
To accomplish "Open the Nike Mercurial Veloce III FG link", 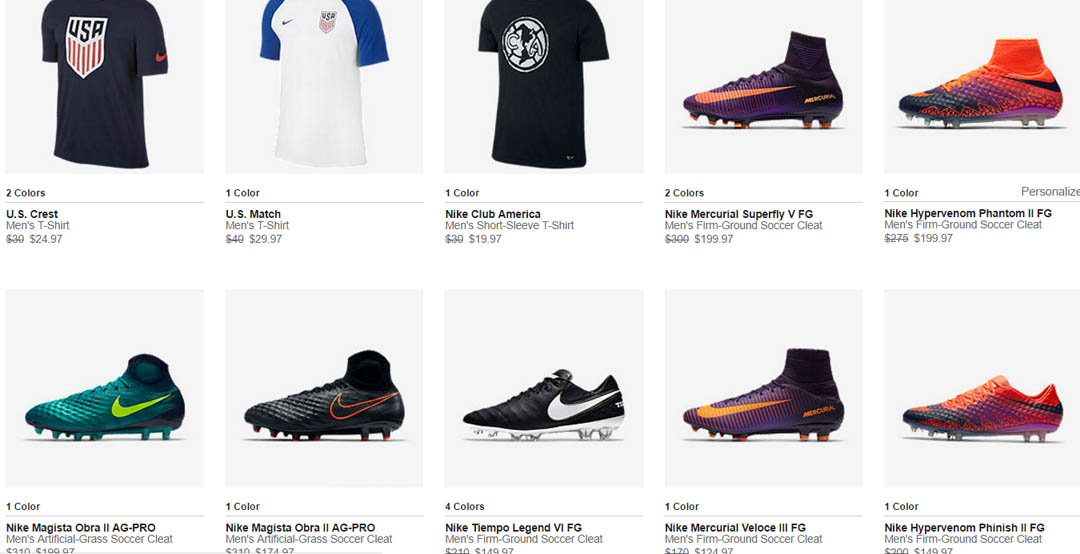I will (x=735, y=528).
